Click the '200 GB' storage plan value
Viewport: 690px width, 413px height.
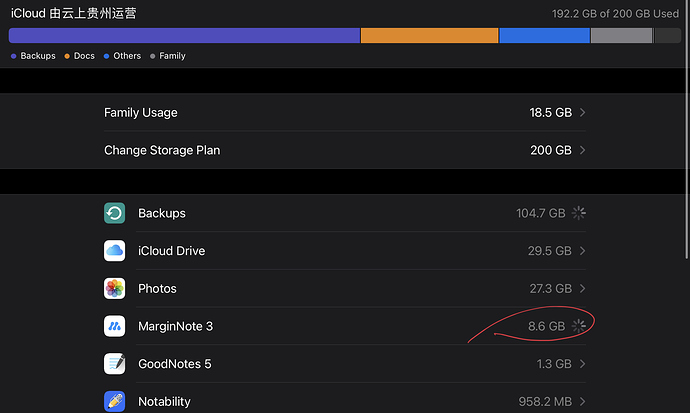(551, 150)
